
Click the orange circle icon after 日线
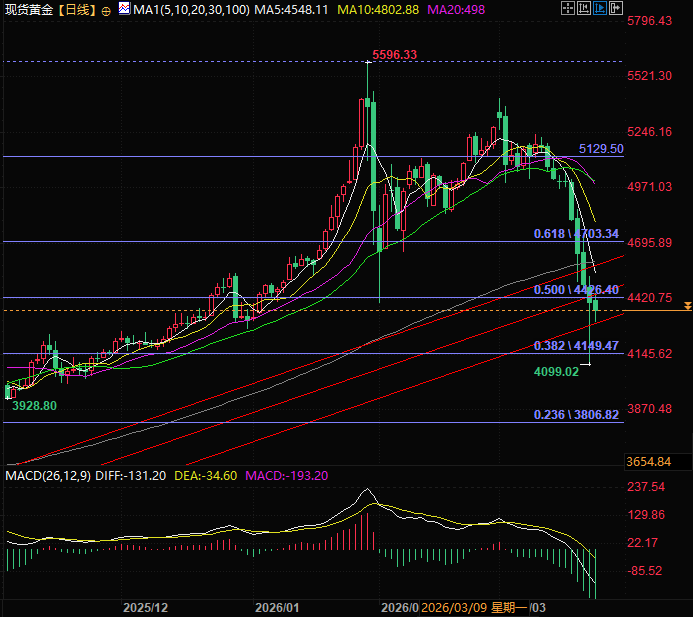(x=106, y=11)
